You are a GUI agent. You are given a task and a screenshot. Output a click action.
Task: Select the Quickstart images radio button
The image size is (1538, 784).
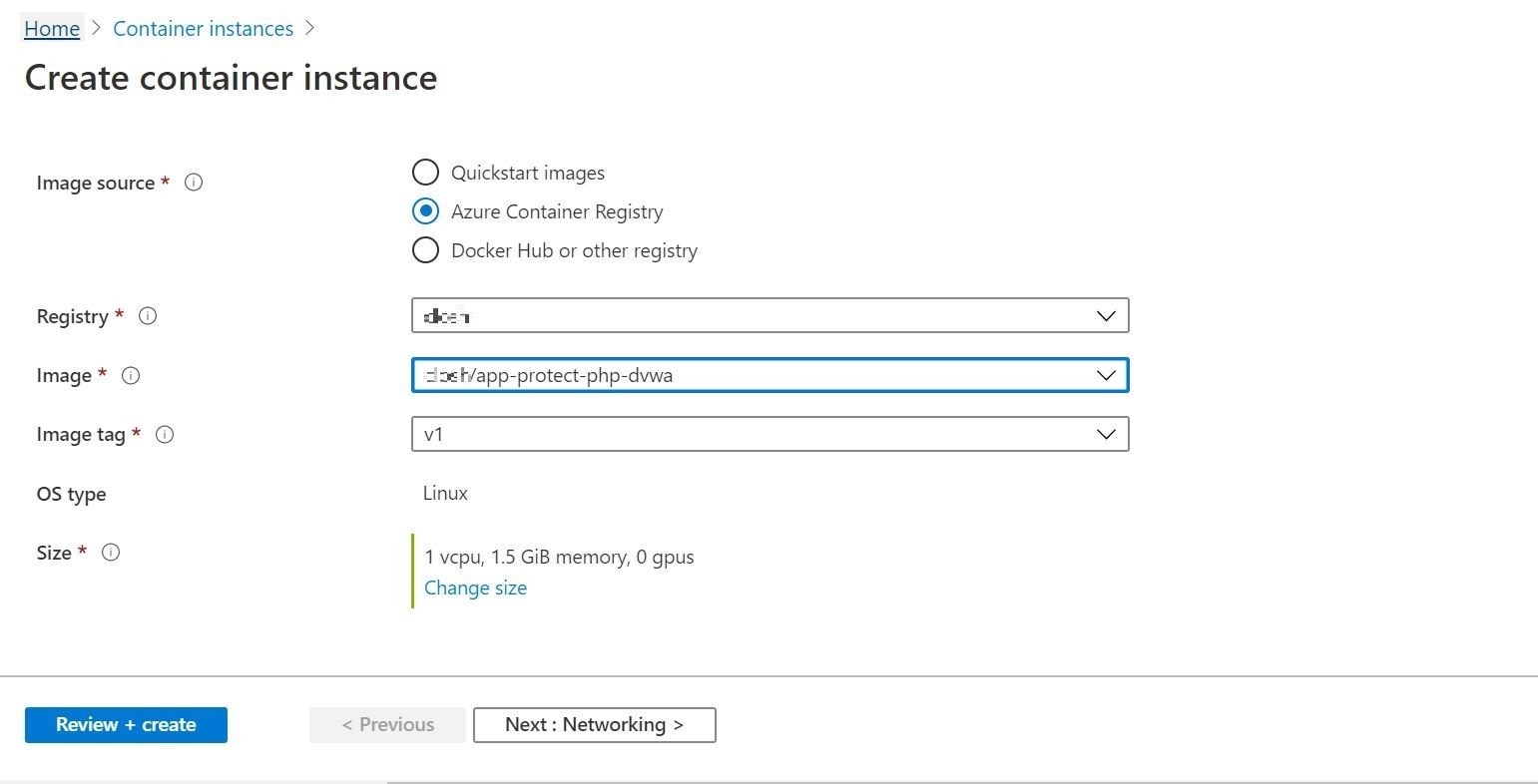(x=425, y=173)
